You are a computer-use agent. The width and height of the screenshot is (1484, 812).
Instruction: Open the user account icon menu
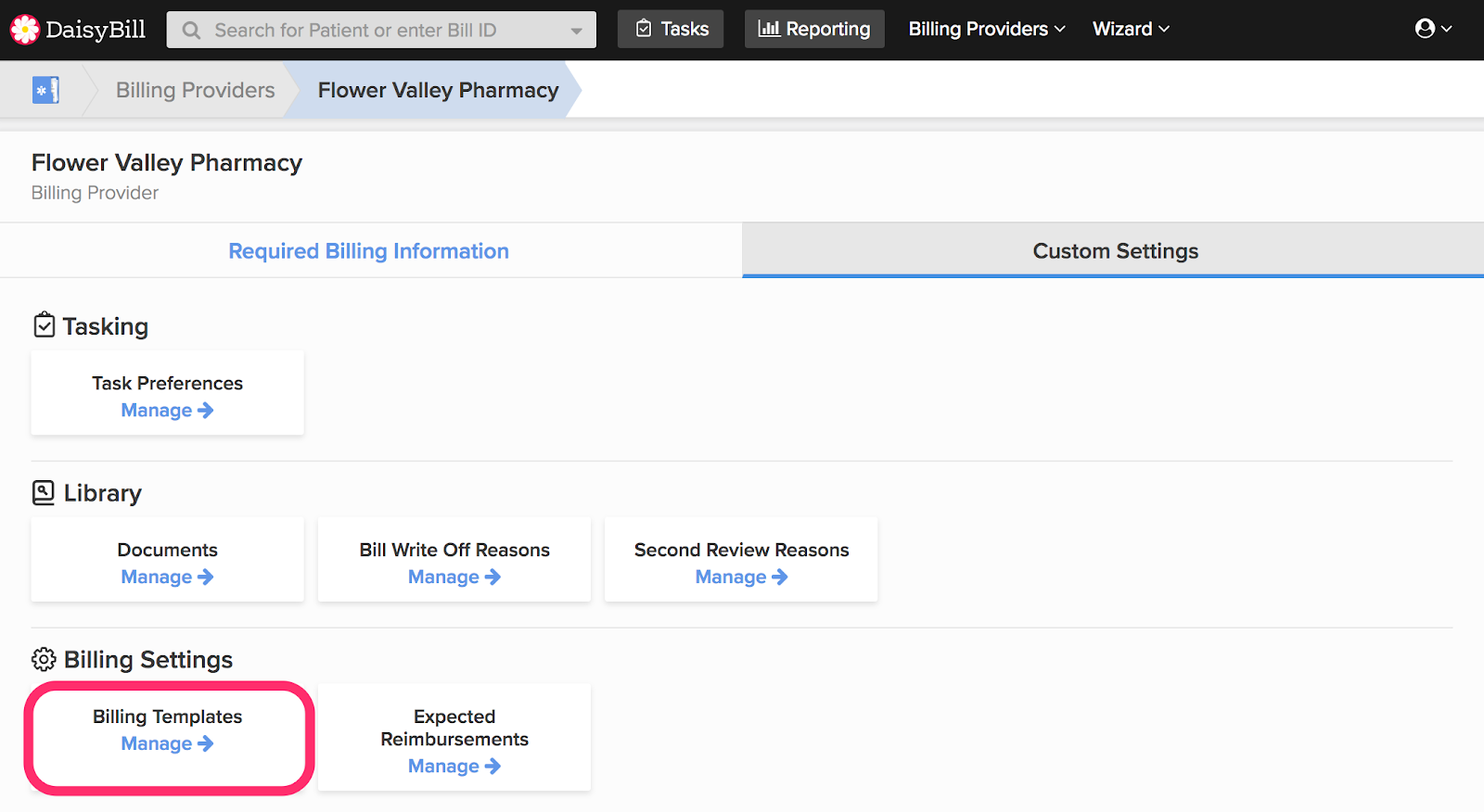pos(1433,29)
